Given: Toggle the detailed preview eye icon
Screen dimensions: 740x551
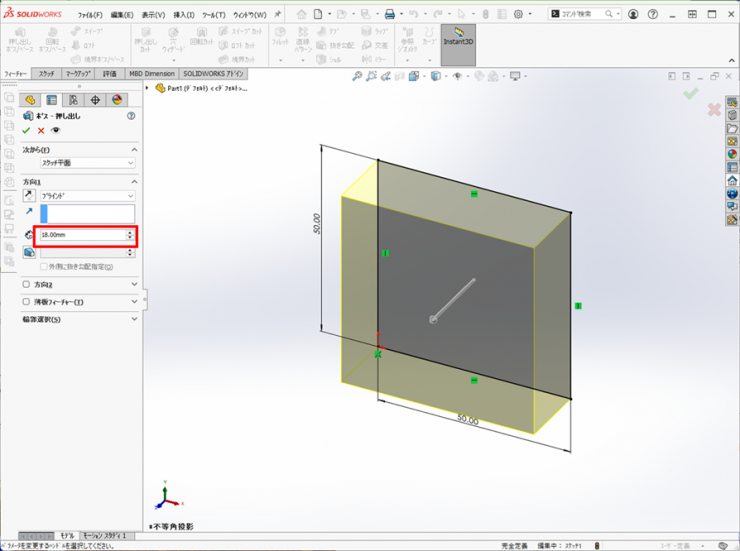Looking at the screenshot, I should [56, 130].
